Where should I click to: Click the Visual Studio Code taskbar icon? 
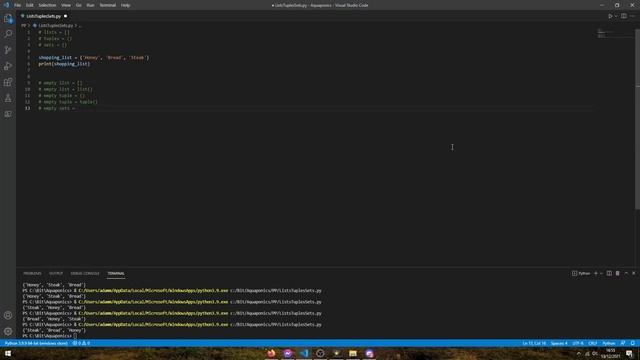point(304,353)
